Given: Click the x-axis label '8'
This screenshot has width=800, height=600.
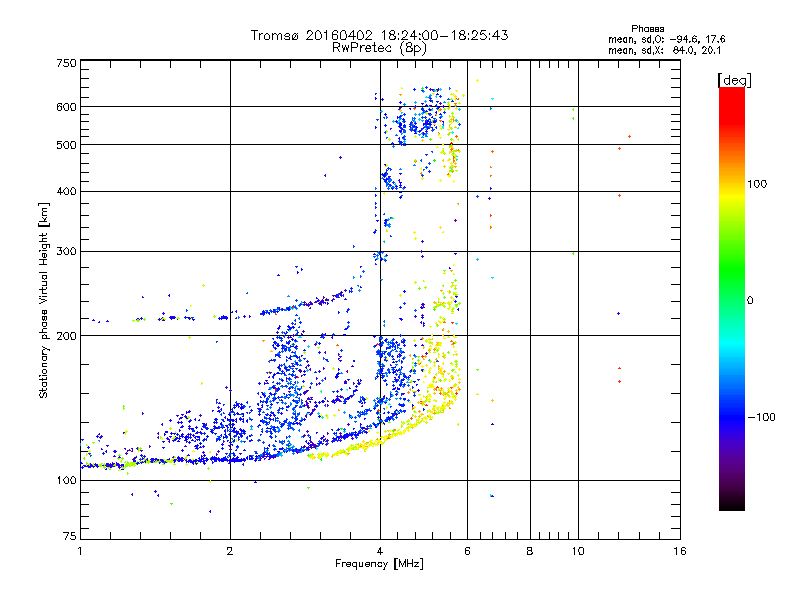Looking at the screenshot, I should pyautogui.click(x=530, y=551).
